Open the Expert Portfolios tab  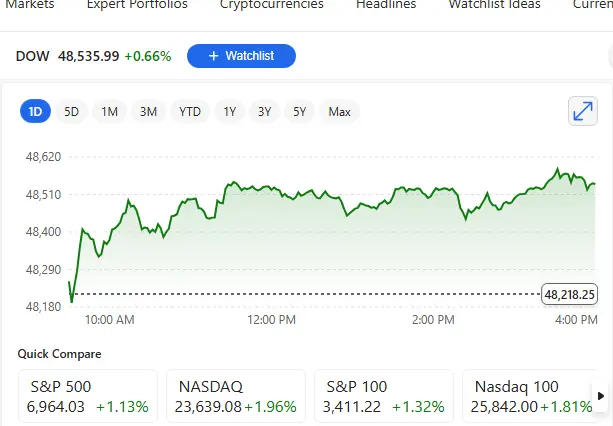click(x=137, y=5)
